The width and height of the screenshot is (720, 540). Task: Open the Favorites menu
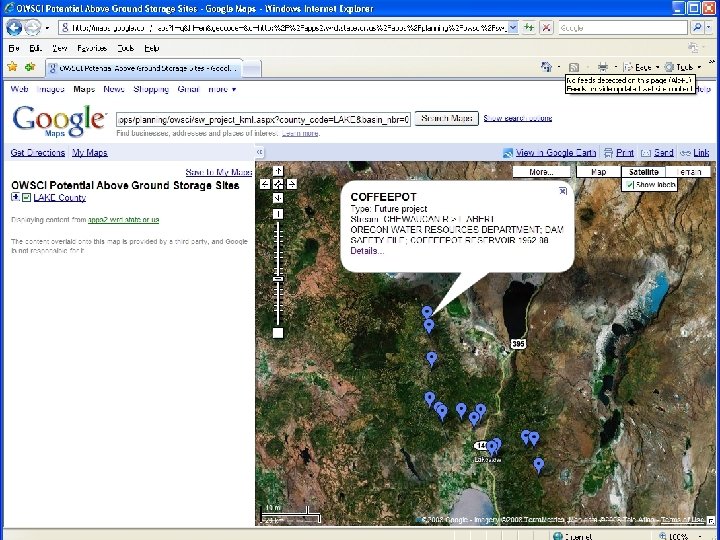pyautogui.click(x=92, y=48)
